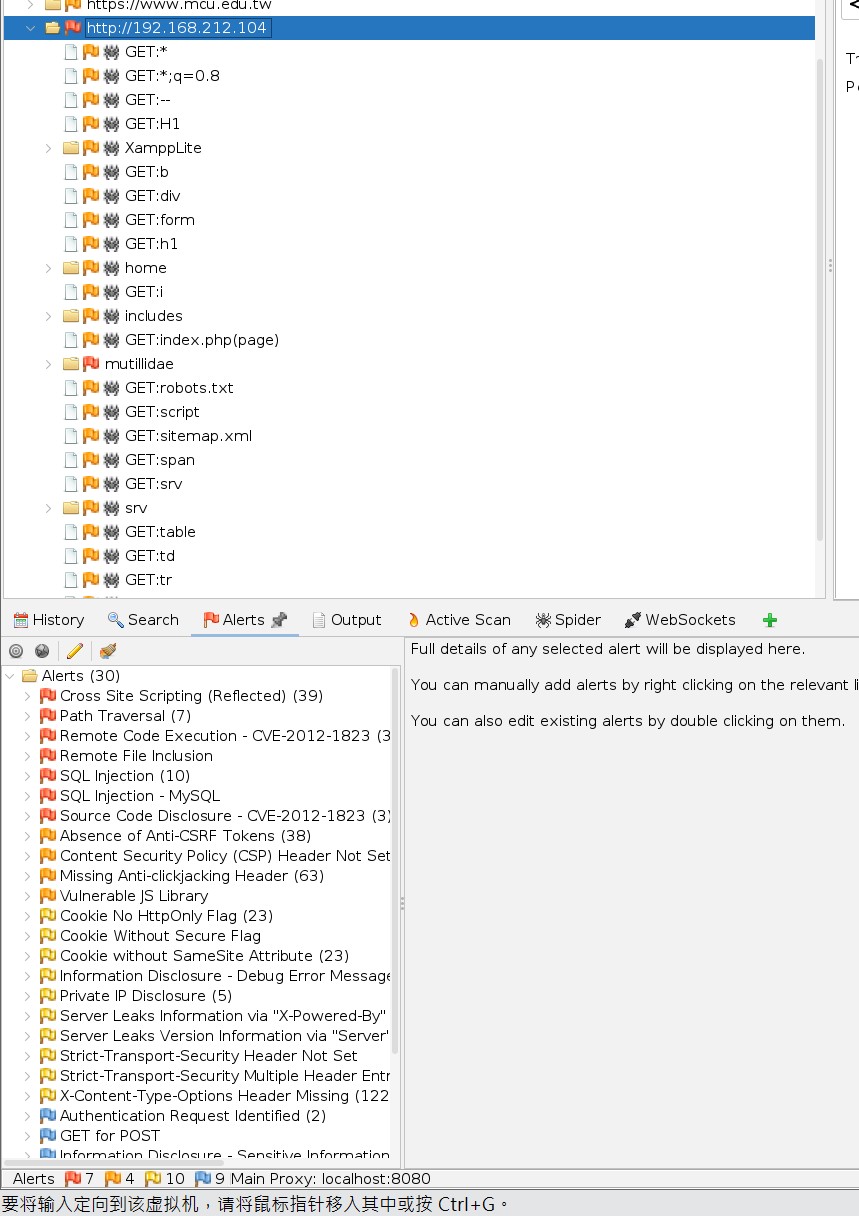The width and height of the screenshot is (859, 1216).
Task: Open the Spider tab
Action: pos(568,620)
